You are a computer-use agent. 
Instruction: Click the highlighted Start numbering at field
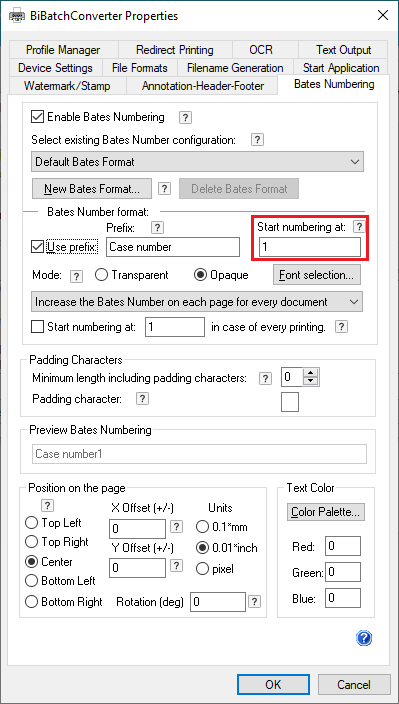pos(310,247)
